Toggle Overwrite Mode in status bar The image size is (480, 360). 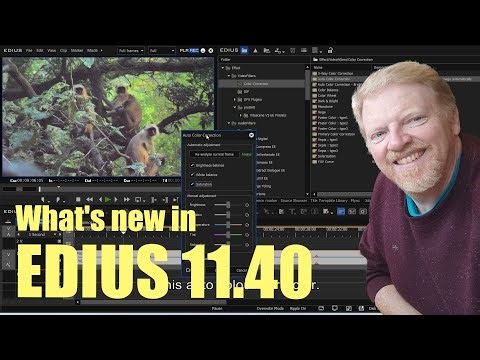click(270, 308)
